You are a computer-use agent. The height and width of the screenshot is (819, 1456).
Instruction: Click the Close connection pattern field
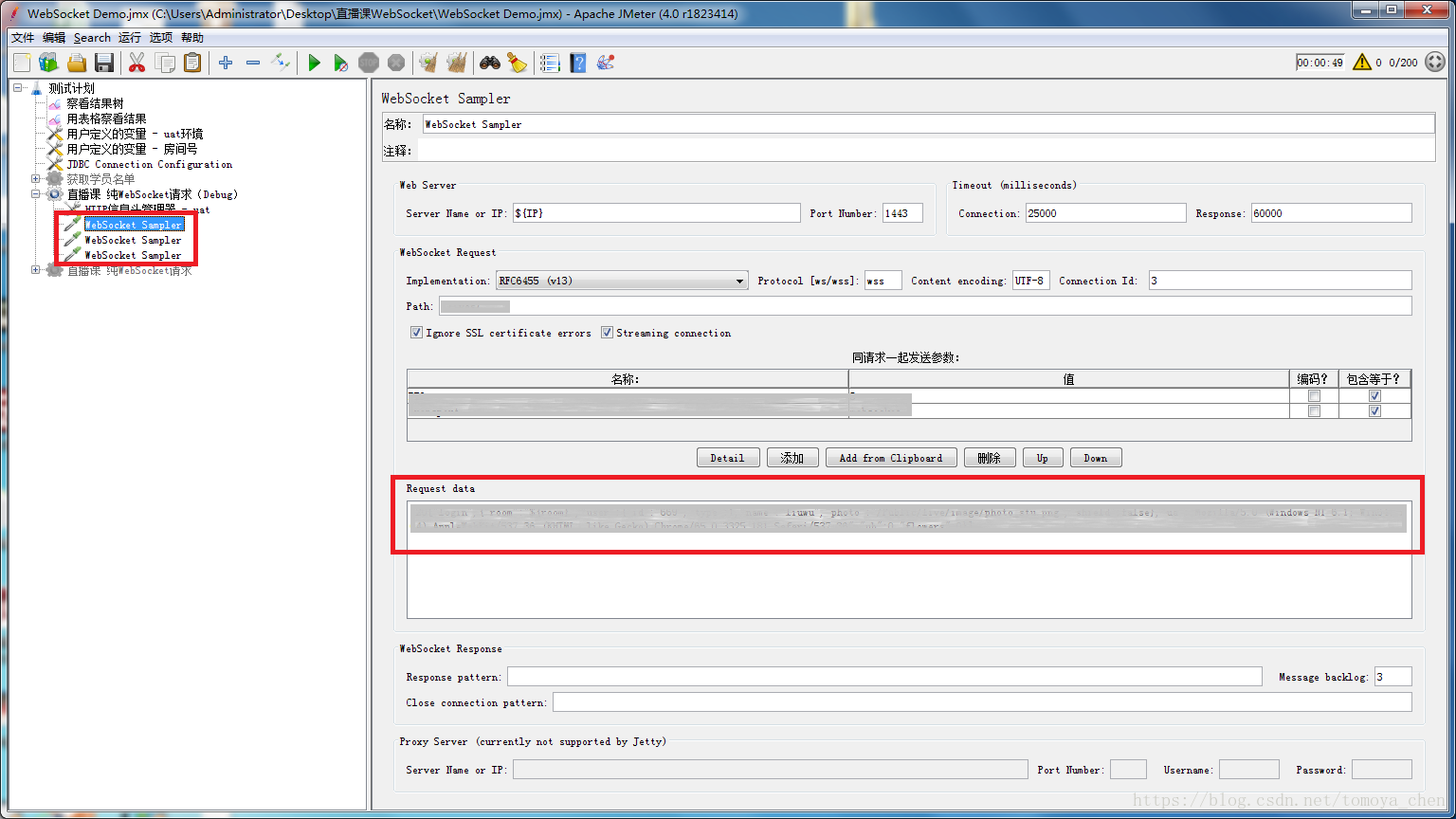(x=982, y=702)
